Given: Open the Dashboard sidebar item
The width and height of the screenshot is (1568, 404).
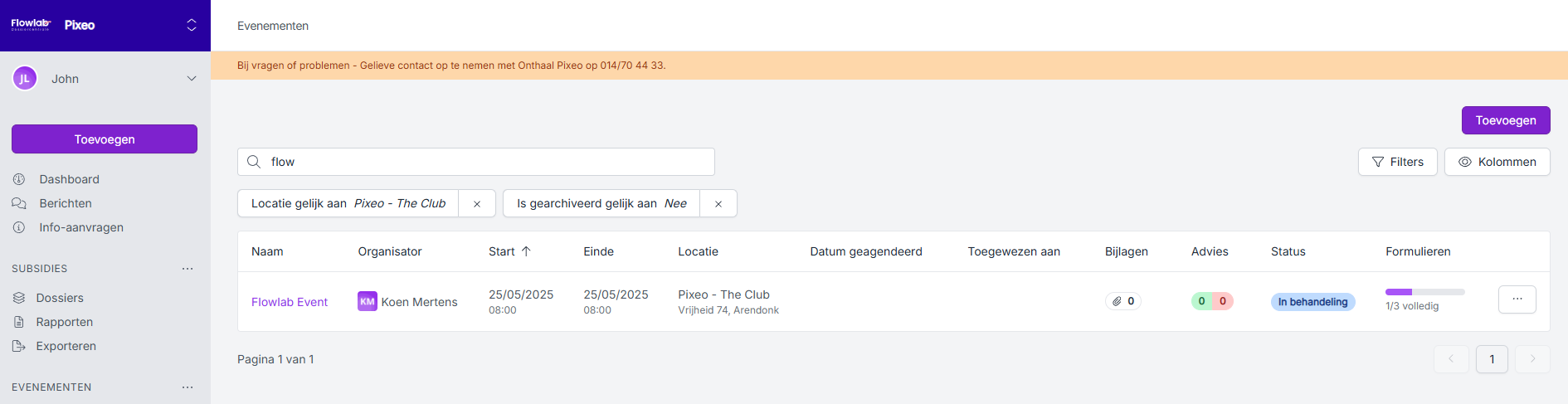Looking at the screenshot, I should pos(69,179).
